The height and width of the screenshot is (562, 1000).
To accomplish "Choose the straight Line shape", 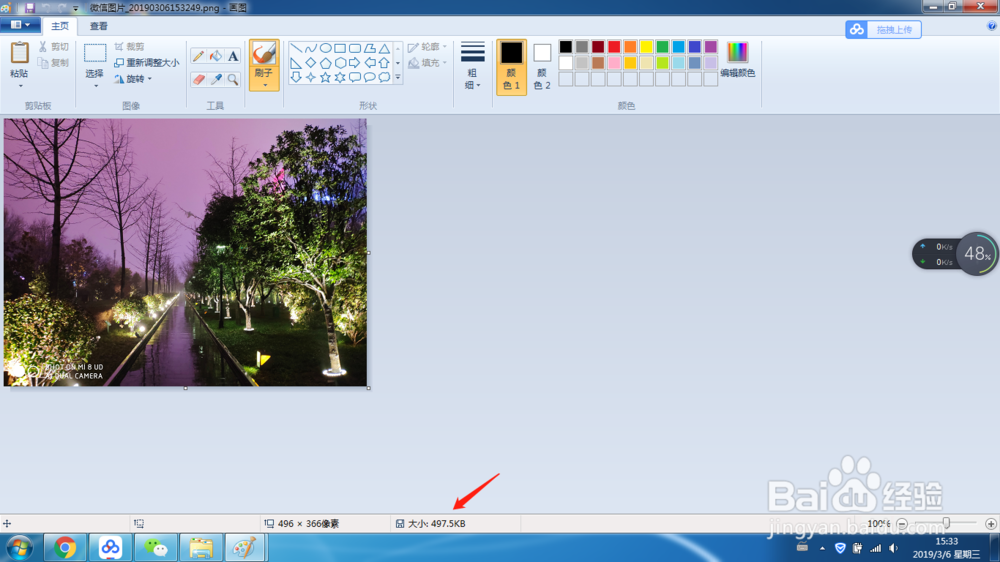I will [x=296, y=48].
